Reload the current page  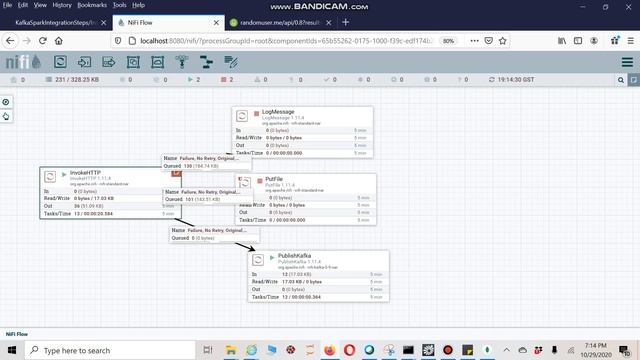click(43, 41)
